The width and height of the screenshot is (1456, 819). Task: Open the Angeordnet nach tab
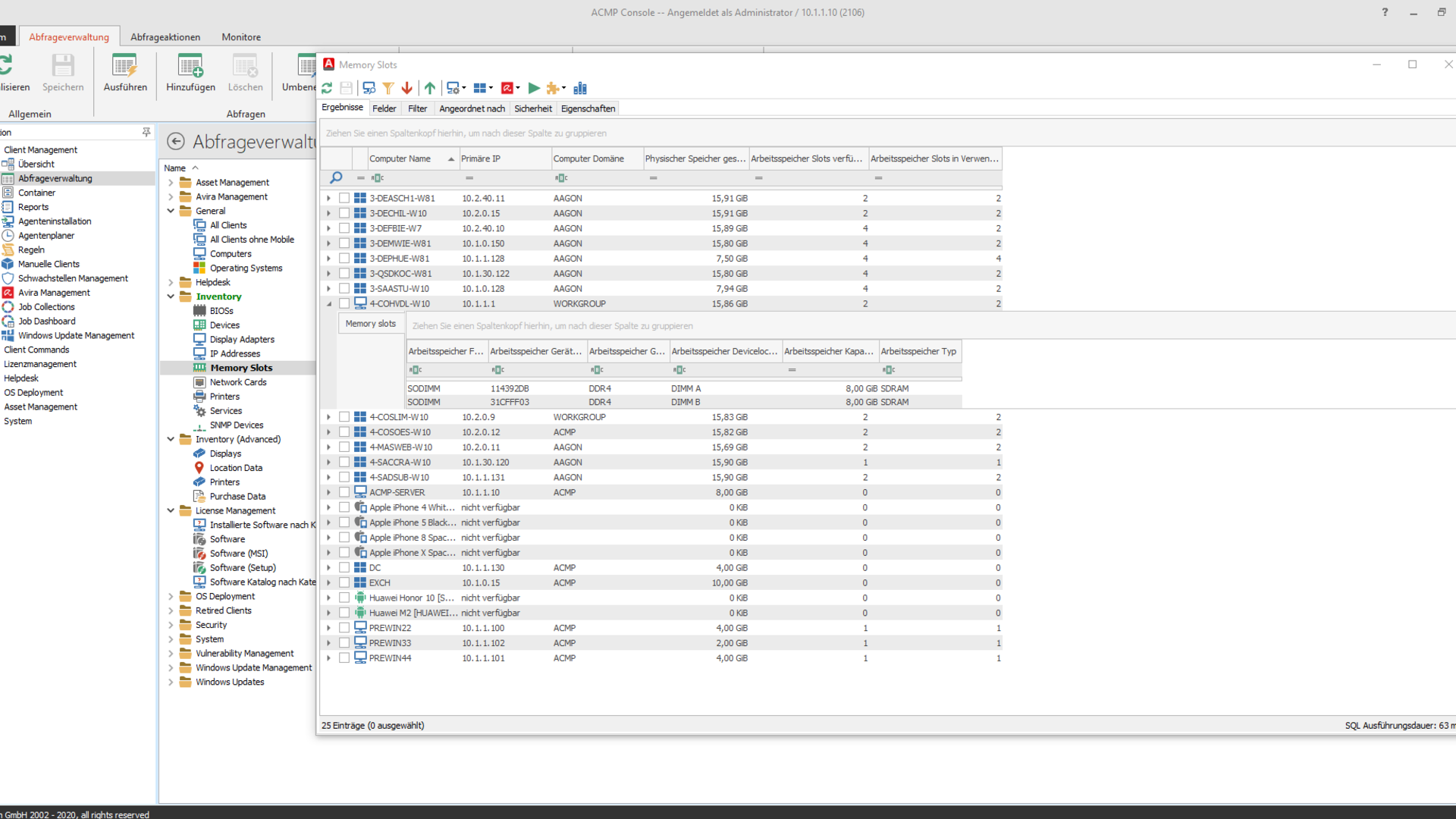click(472, 108)
